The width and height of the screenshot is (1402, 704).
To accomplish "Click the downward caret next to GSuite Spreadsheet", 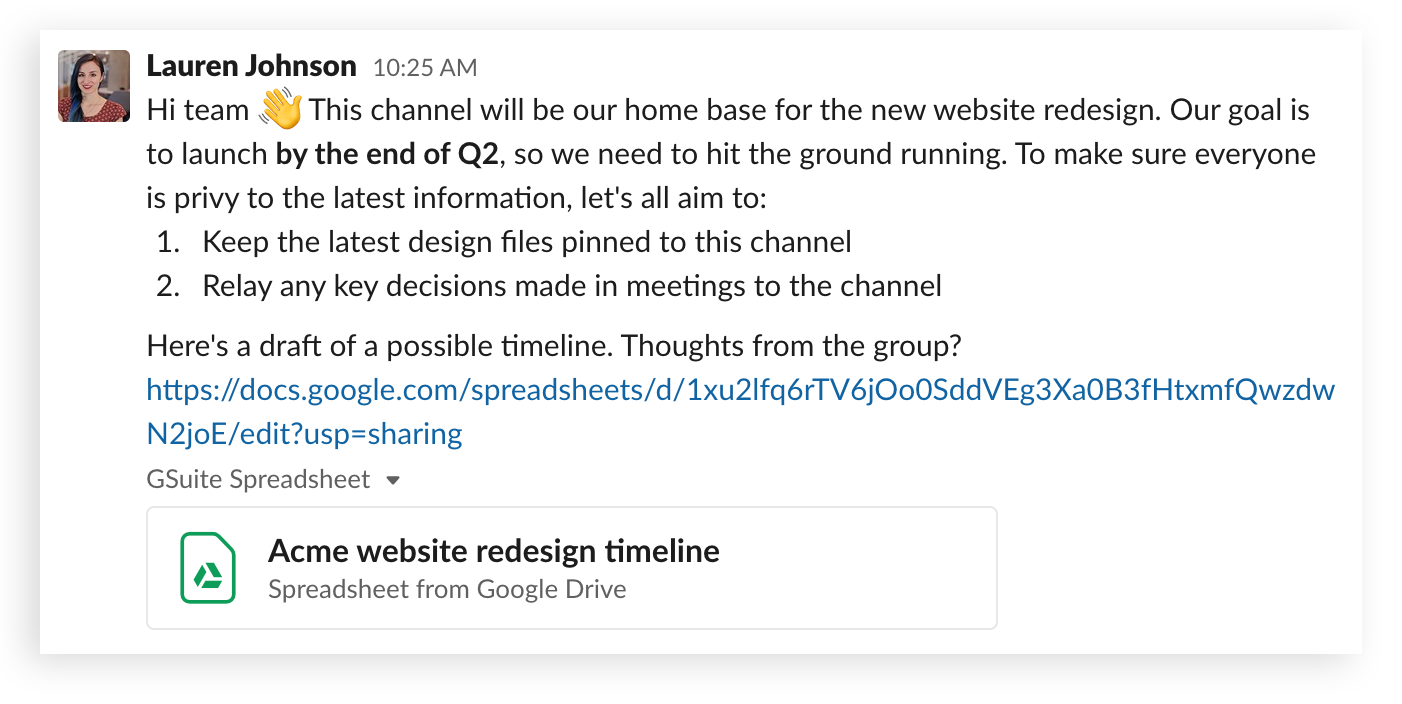I will click(393, 480).
